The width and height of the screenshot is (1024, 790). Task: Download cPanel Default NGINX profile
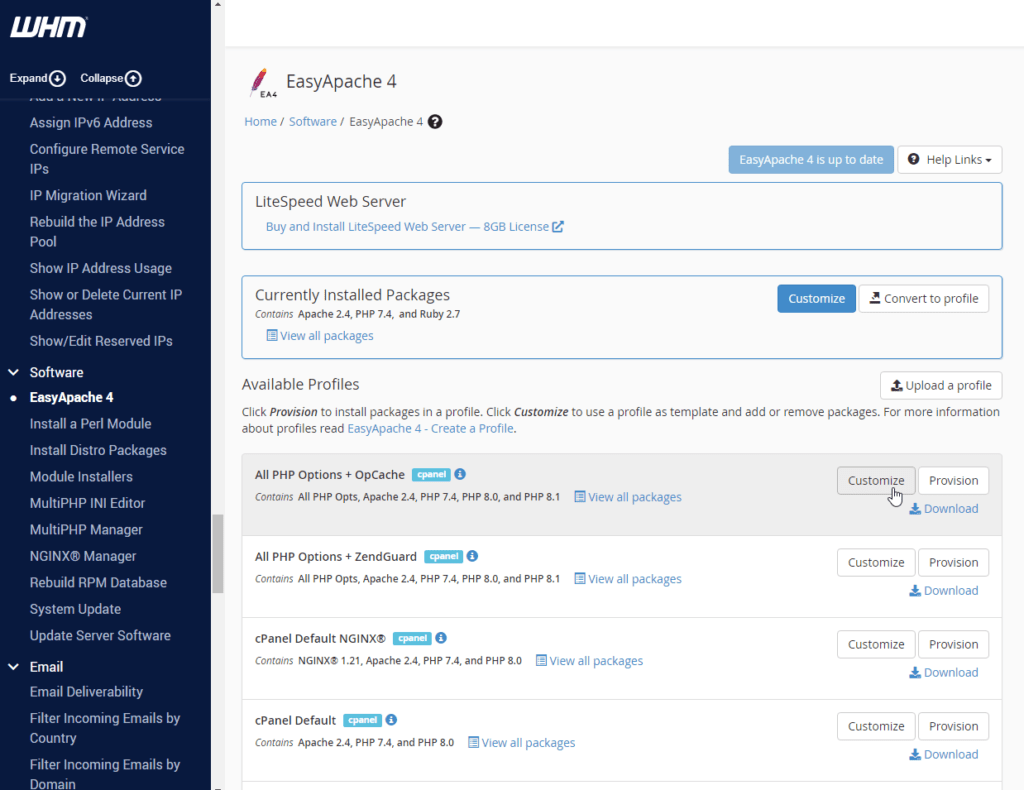coord(944,673)
